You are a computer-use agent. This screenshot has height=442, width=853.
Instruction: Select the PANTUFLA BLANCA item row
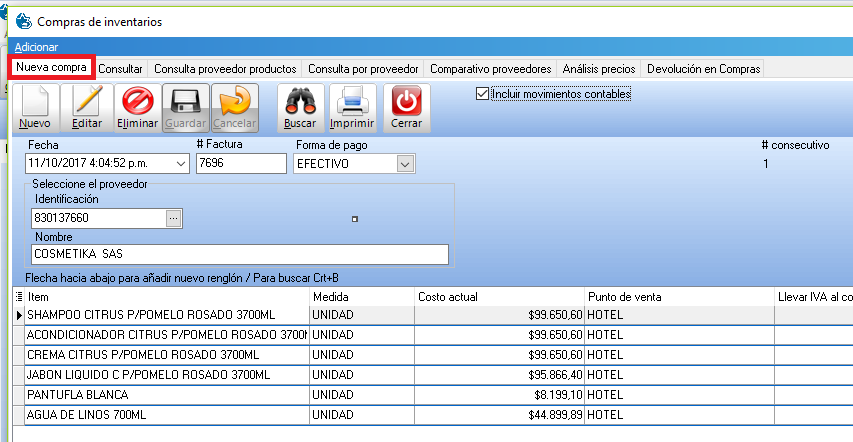click(x=160, y=394)
